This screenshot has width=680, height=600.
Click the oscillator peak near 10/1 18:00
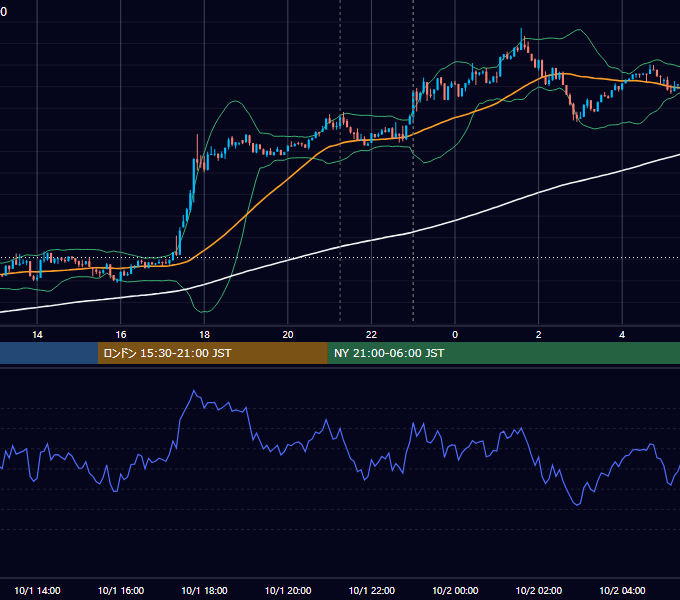click(194, 391)
